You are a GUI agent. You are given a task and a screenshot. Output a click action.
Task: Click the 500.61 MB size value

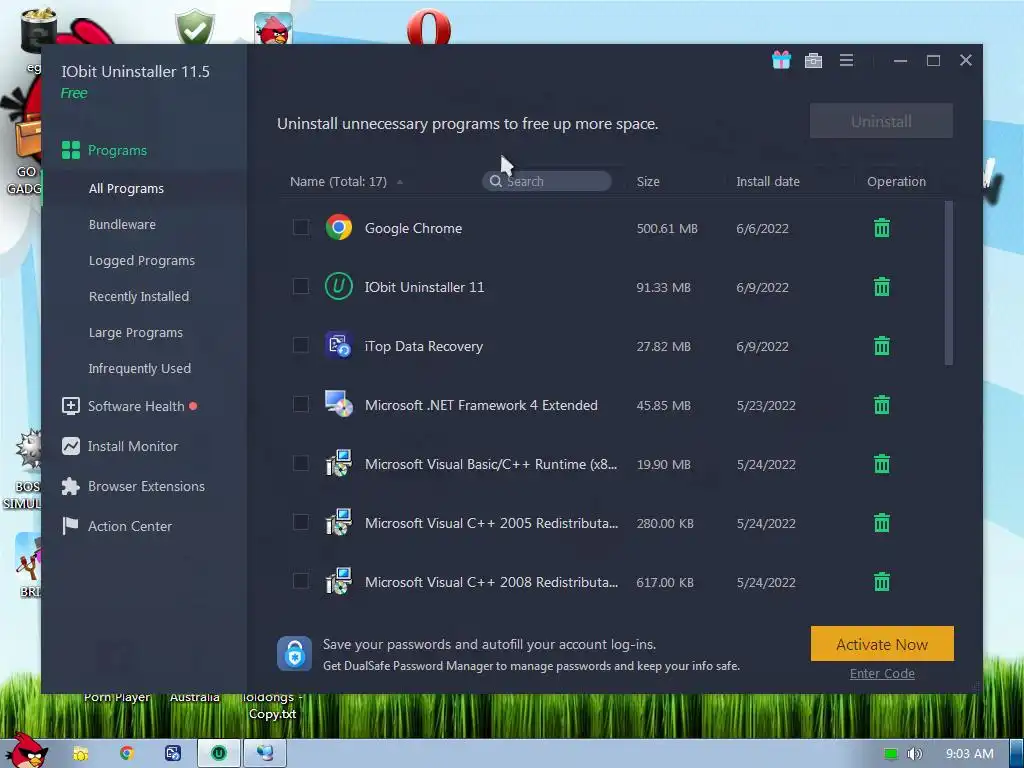click(667, 229)
